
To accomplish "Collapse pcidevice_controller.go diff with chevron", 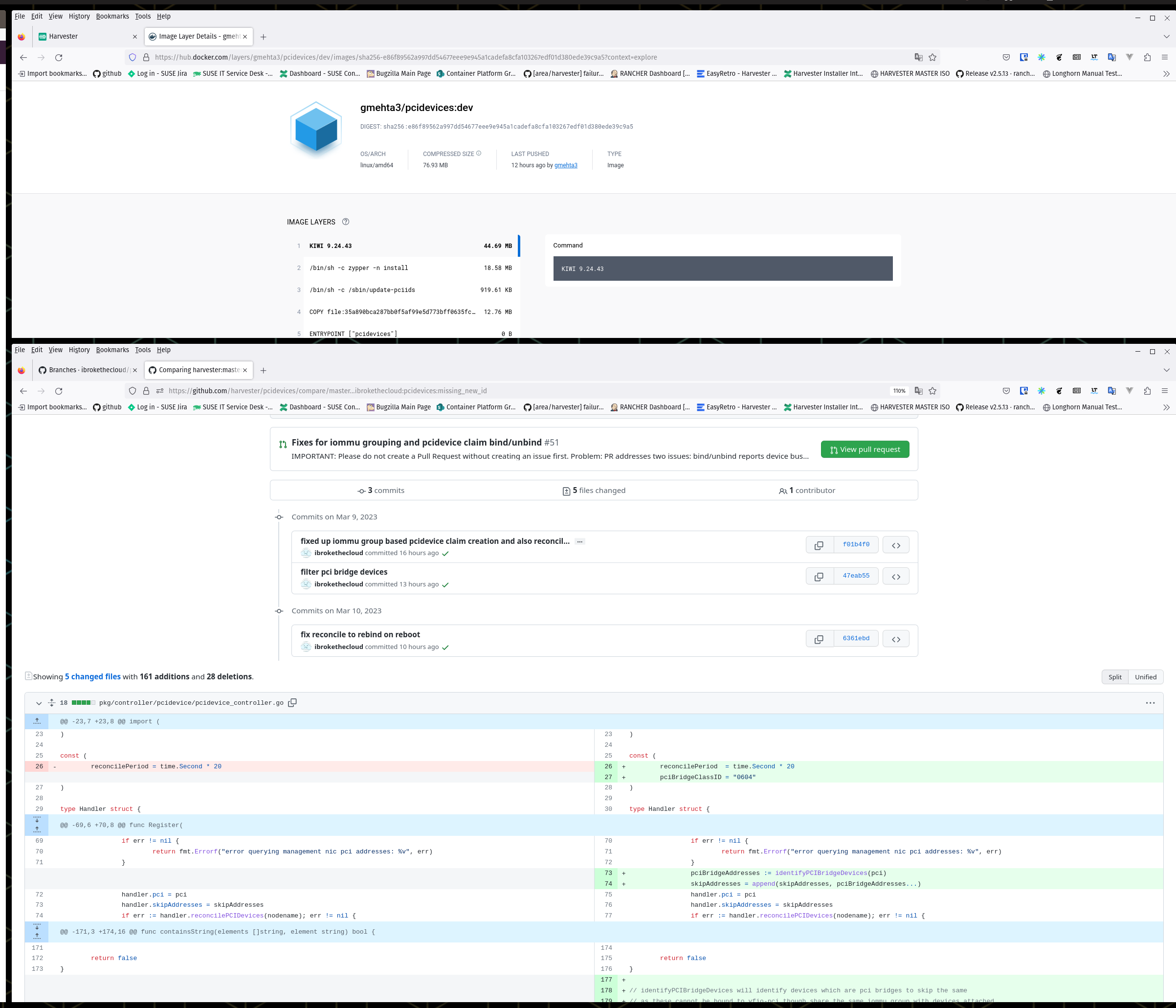I will 39,703.
